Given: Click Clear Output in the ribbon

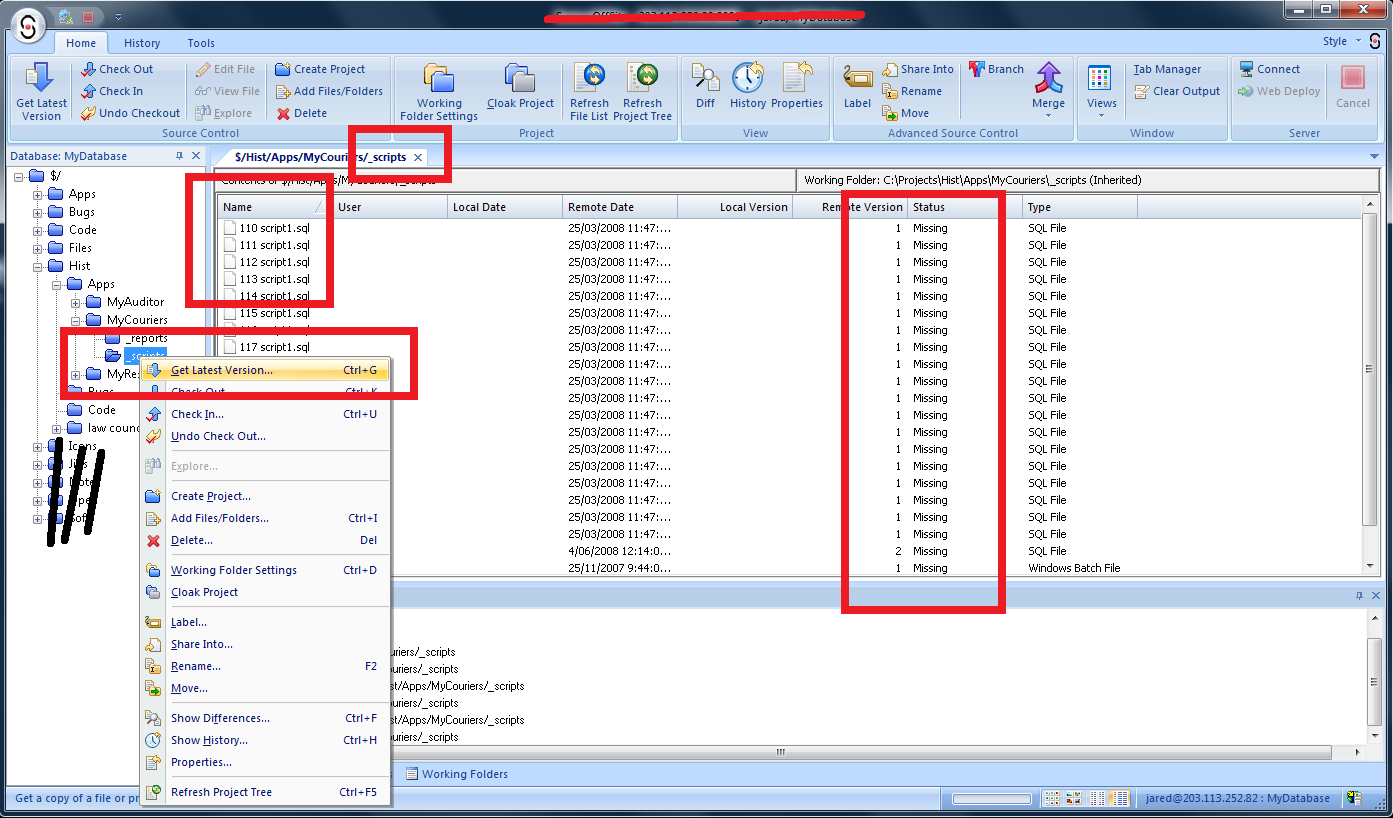Looking at the screenshot, I should (1177, 91).
